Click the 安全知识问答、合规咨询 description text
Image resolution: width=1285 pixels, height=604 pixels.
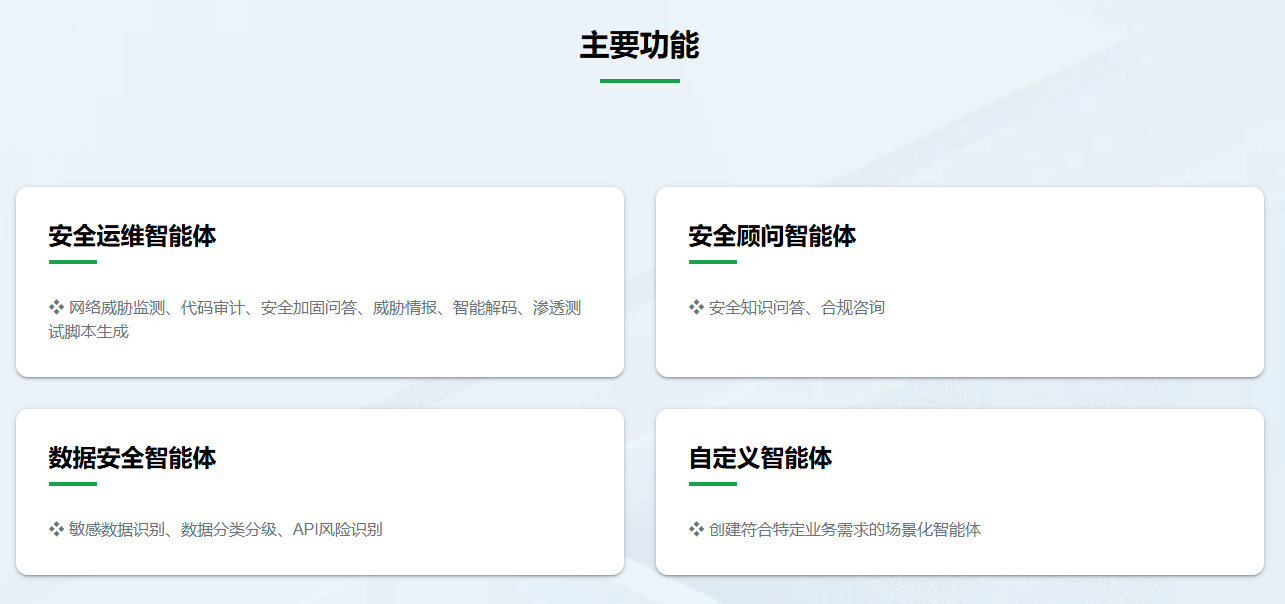tap(796, 307)
